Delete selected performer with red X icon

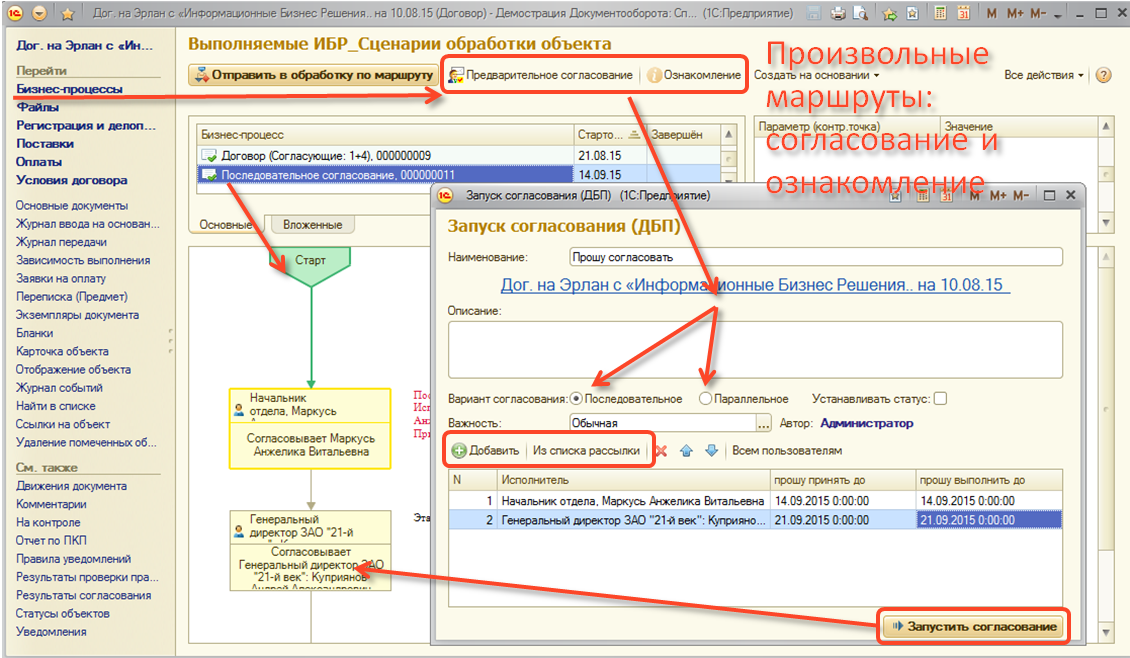pos(661,451)
